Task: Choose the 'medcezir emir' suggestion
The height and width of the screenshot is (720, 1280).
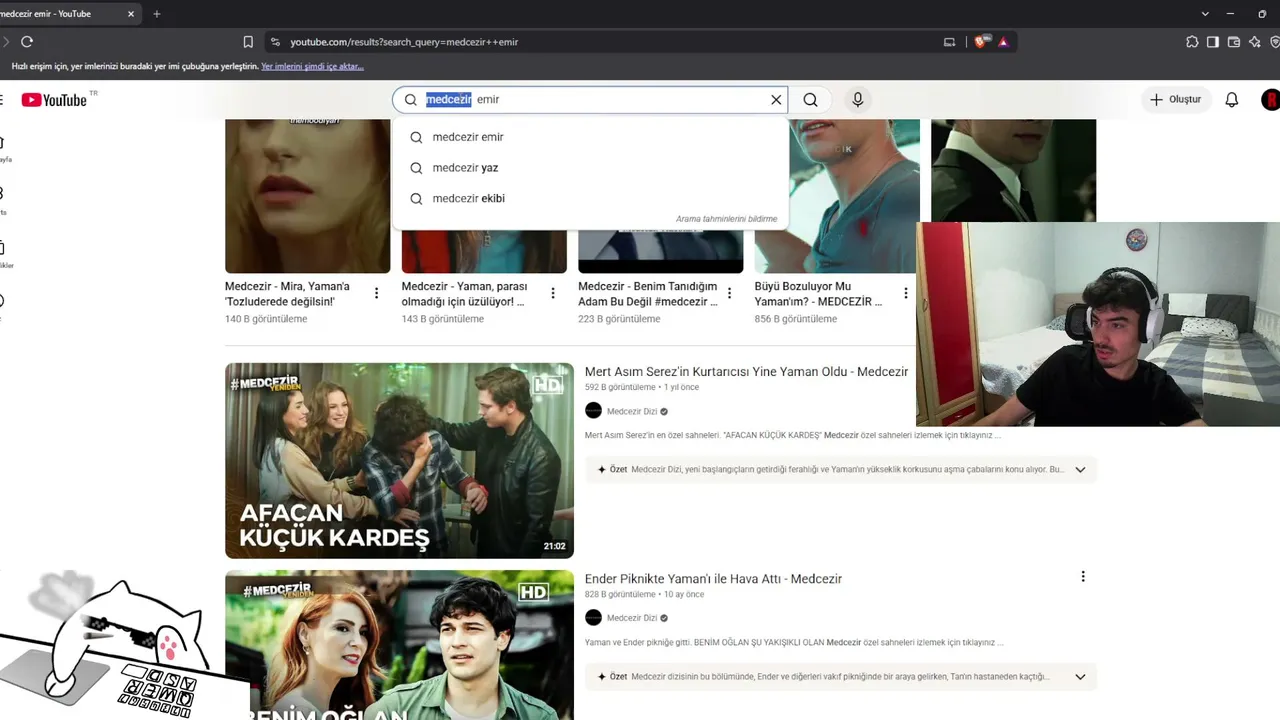Action: pyautogui.click(x=590, y=137)
